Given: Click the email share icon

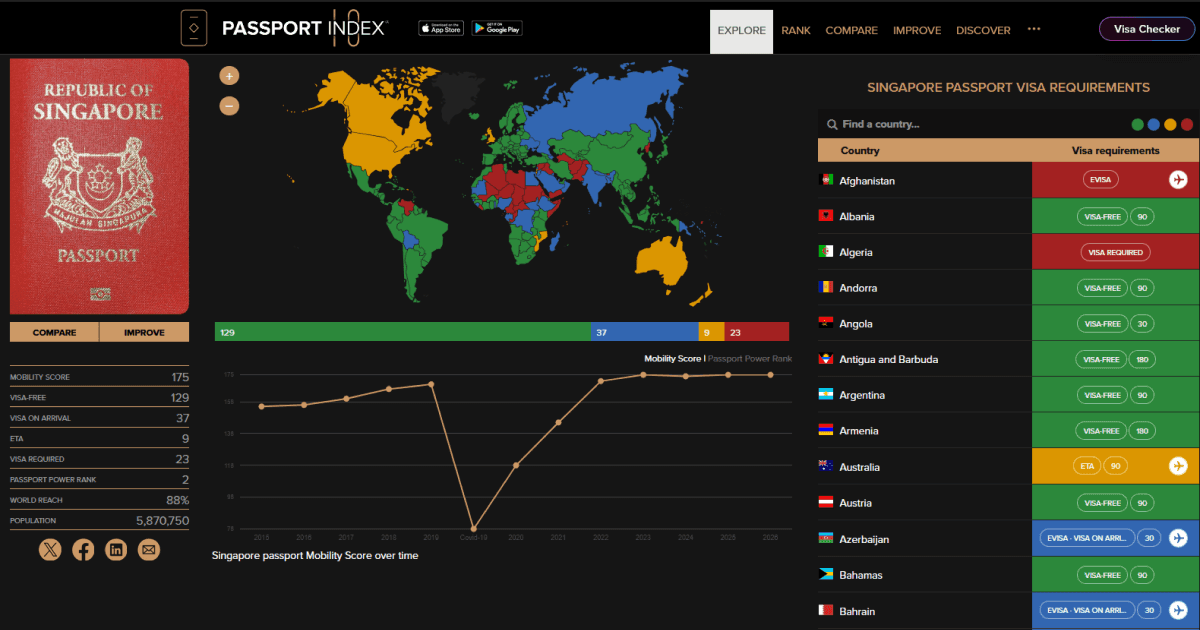Looking at the screenshot, I should pyautogui.click(x=149, y=549).
